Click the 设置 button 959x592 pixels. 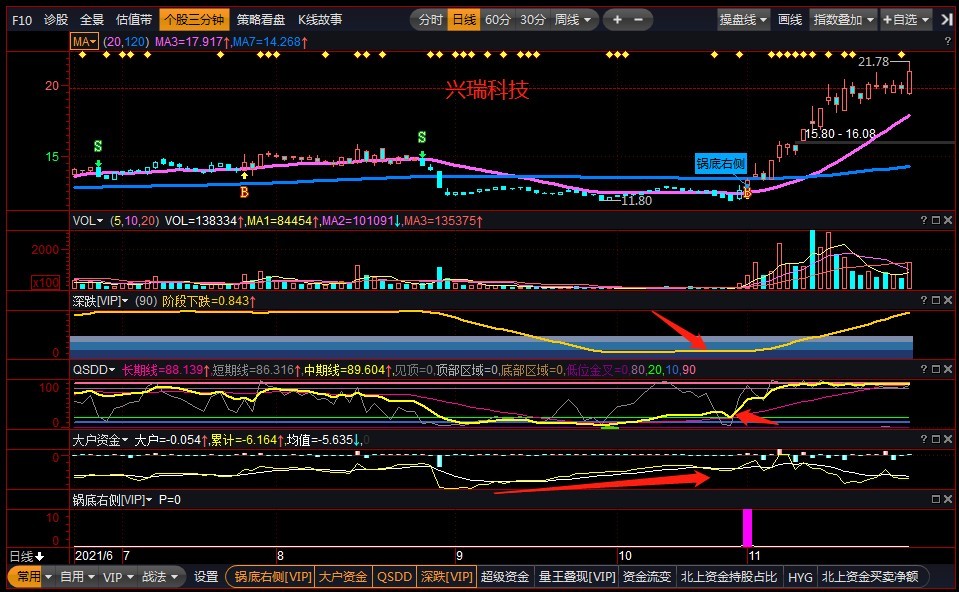pyautogui.click(x=206, y=577)
